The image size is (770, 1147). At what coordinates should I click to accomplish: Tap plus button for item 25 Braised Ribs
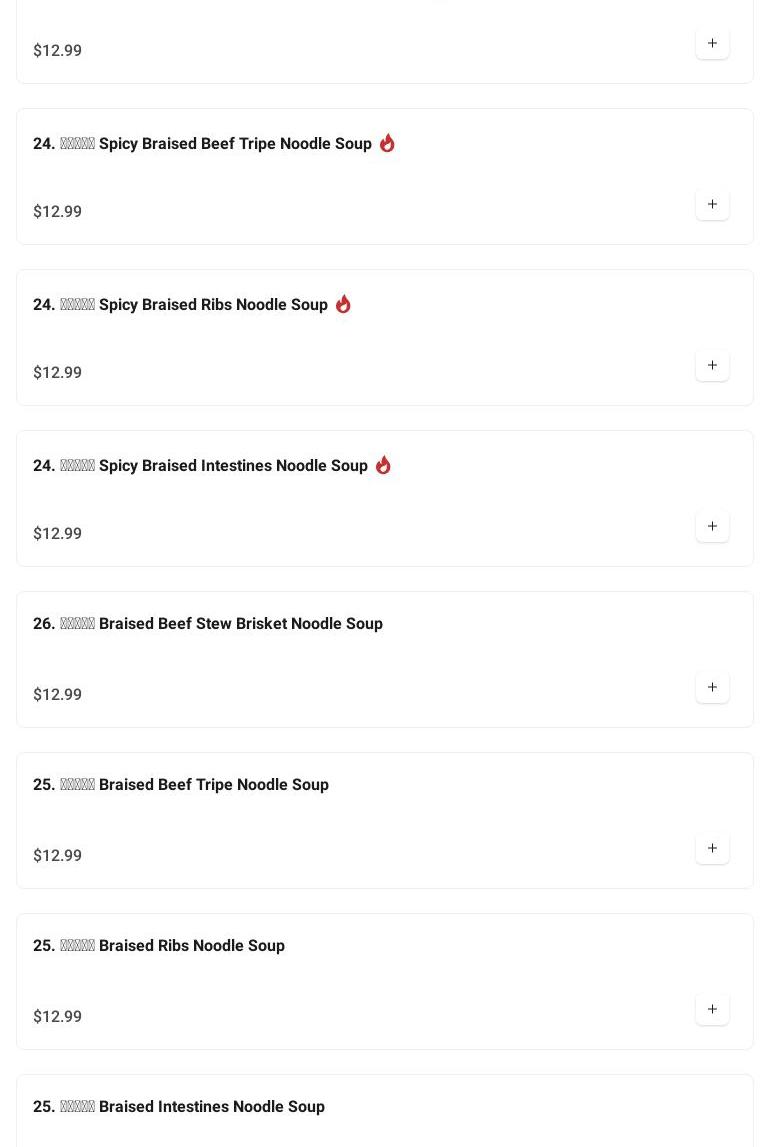tap(712, 1010)
